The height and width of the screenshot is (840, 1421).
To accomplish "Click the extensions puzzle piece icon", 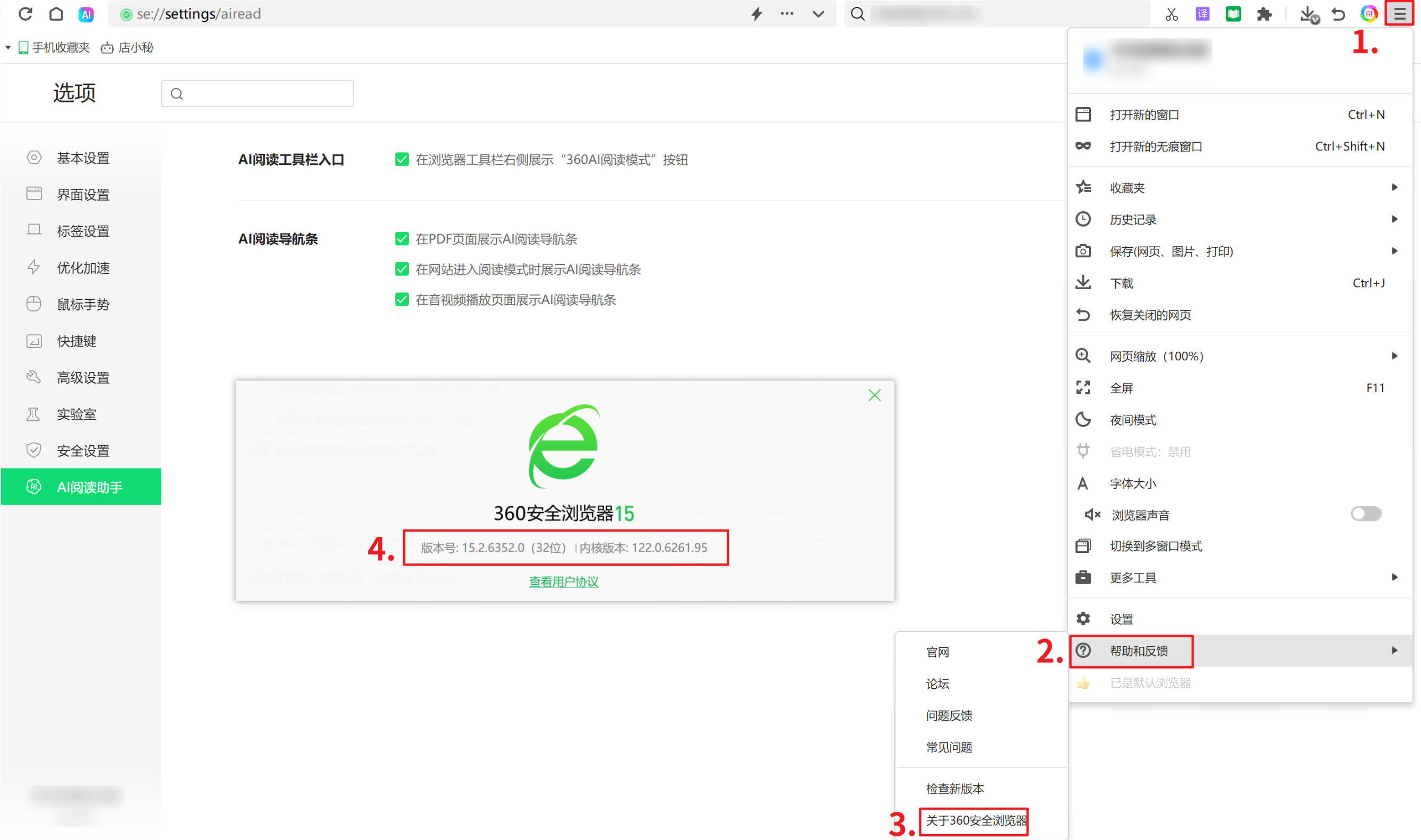I will click(x=1264, y=14).
